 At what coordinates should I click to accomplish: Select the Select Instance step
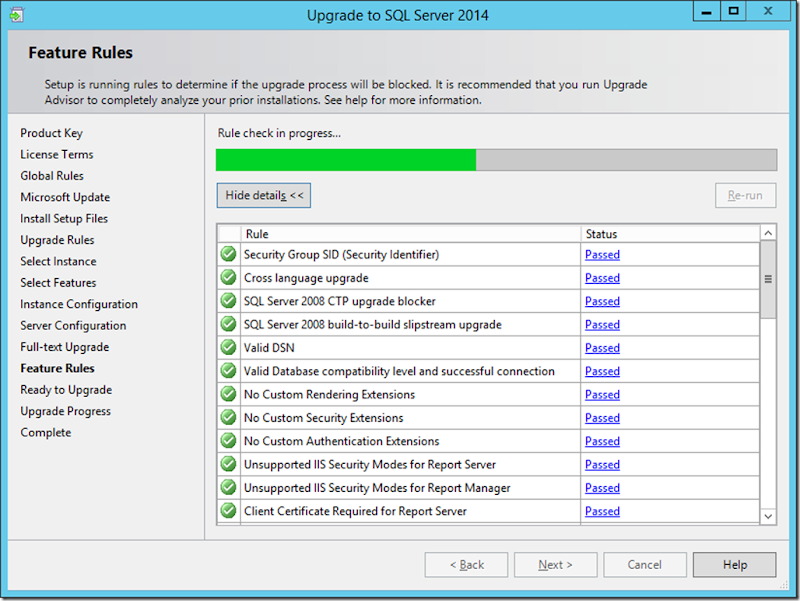point(58,261)
